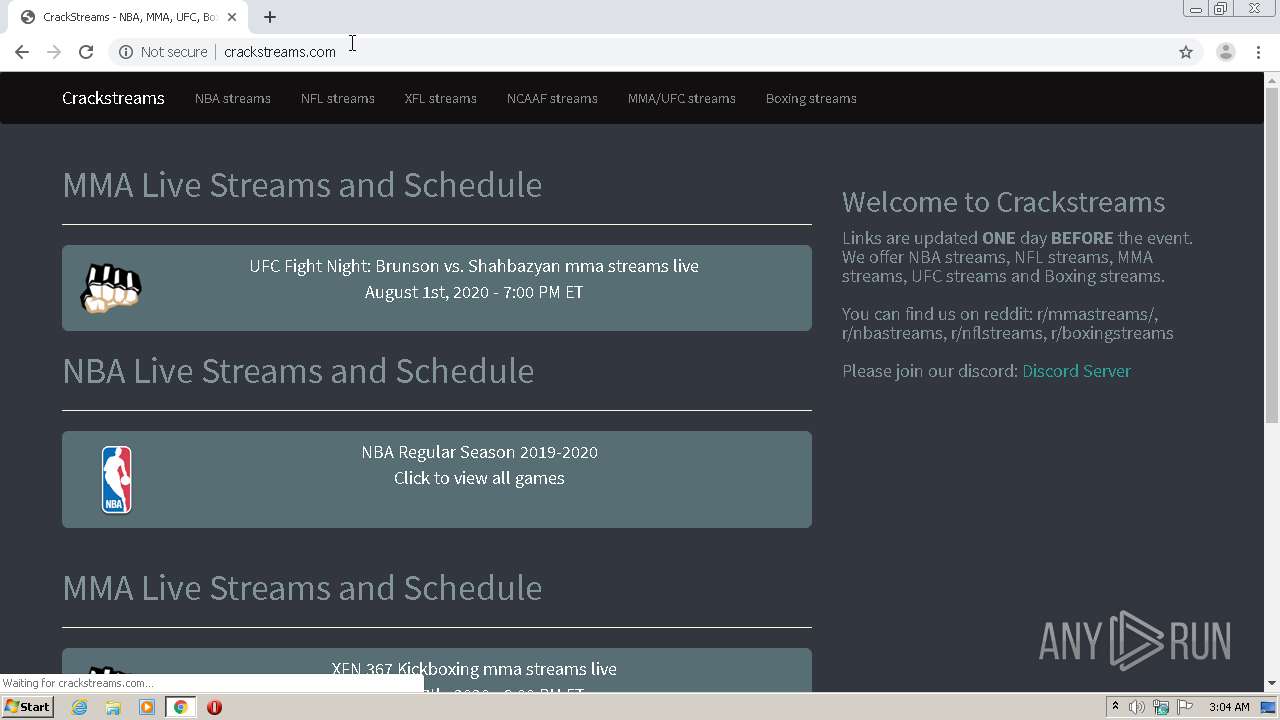
Task: Open the Chrome profile avatar
Action: pos(1225,52)
